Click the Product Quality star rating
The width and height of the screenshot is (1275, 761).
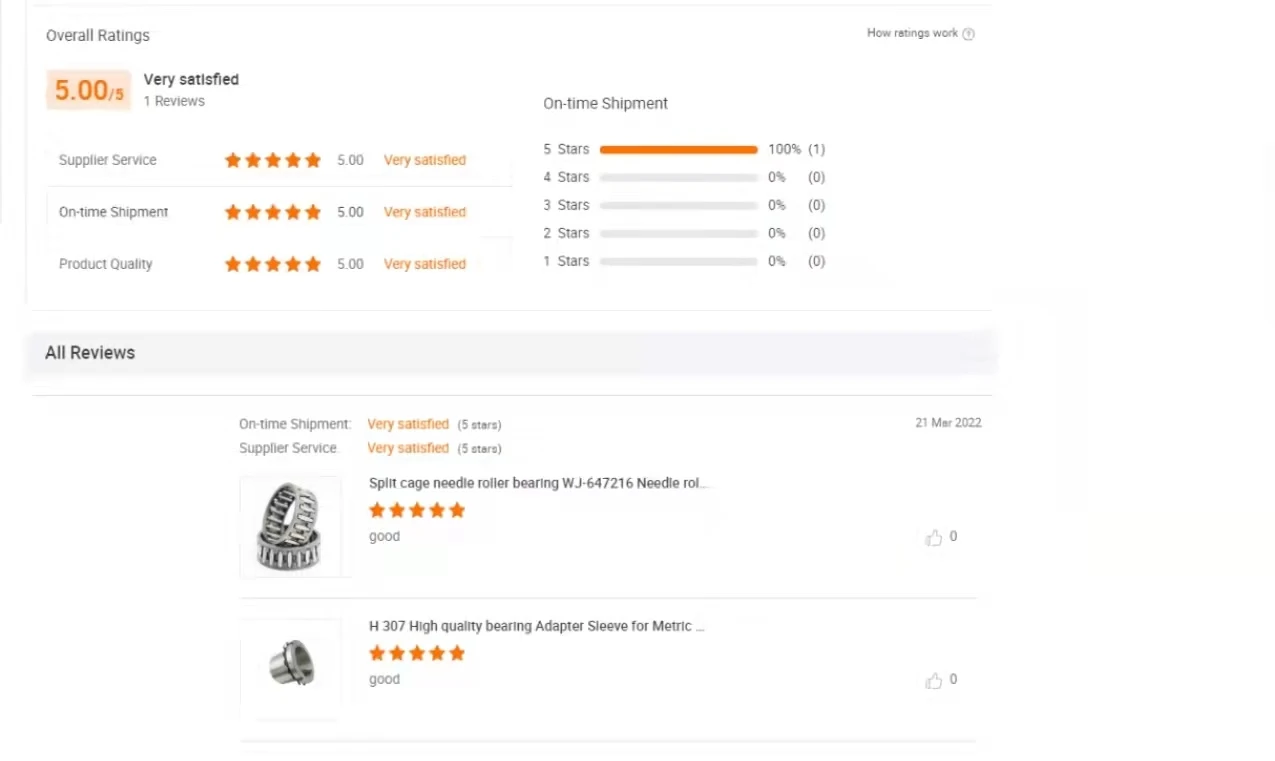click(x=272, y=264)
